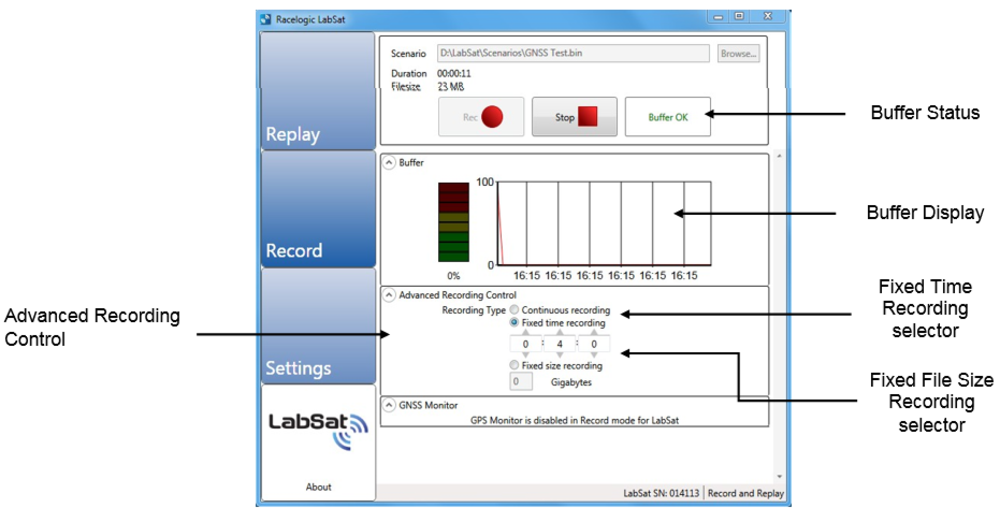Stop recording with the Stop button
This screenshot has height=508, width=1000.
(574, 117)
